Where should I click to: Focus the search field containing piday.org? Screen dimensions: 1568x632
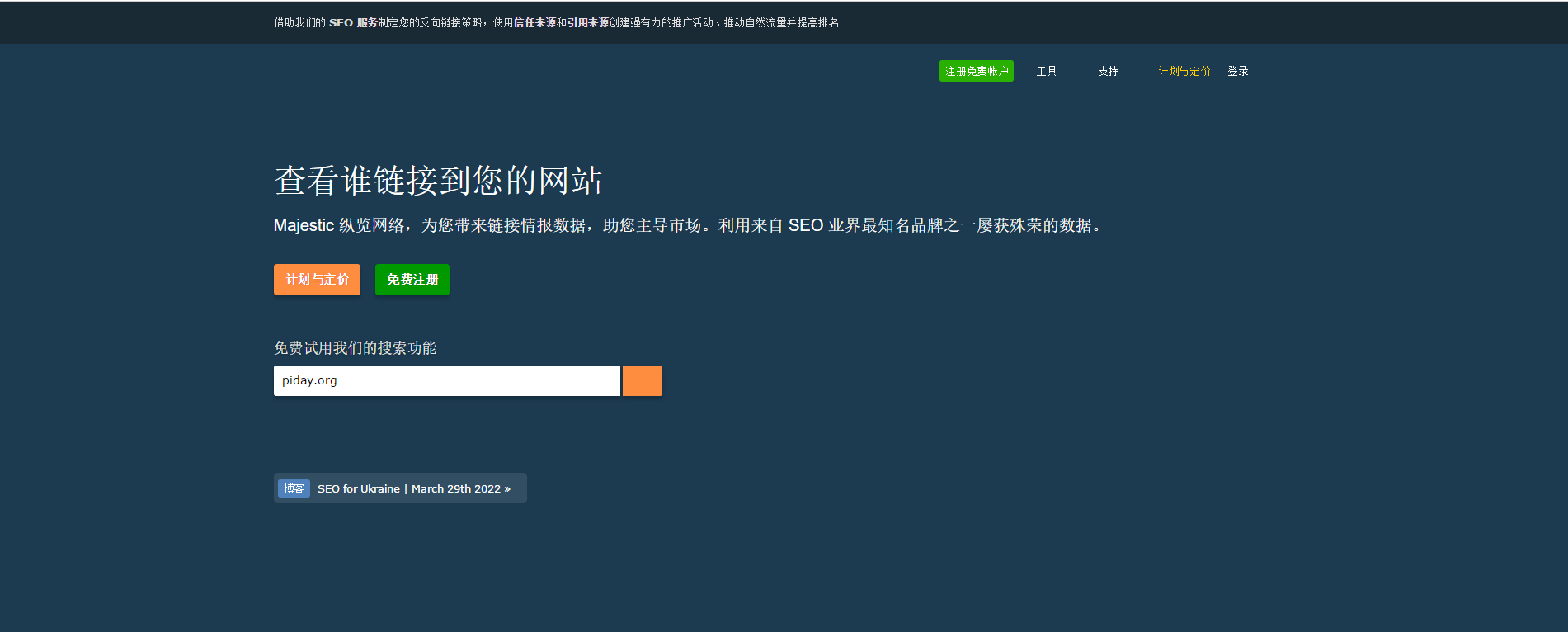tap(446, 380)
